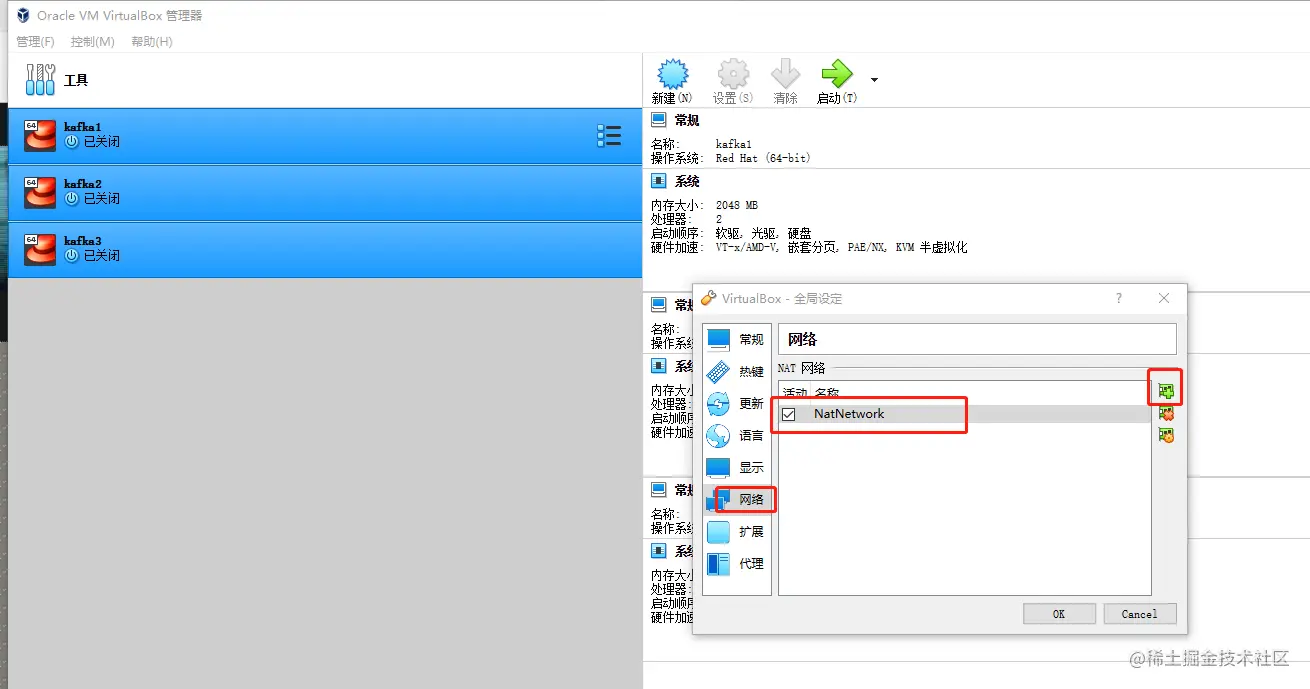Click the 2048 MB memory value
Screen dimensions: 1310x689
tap(737, 205)
